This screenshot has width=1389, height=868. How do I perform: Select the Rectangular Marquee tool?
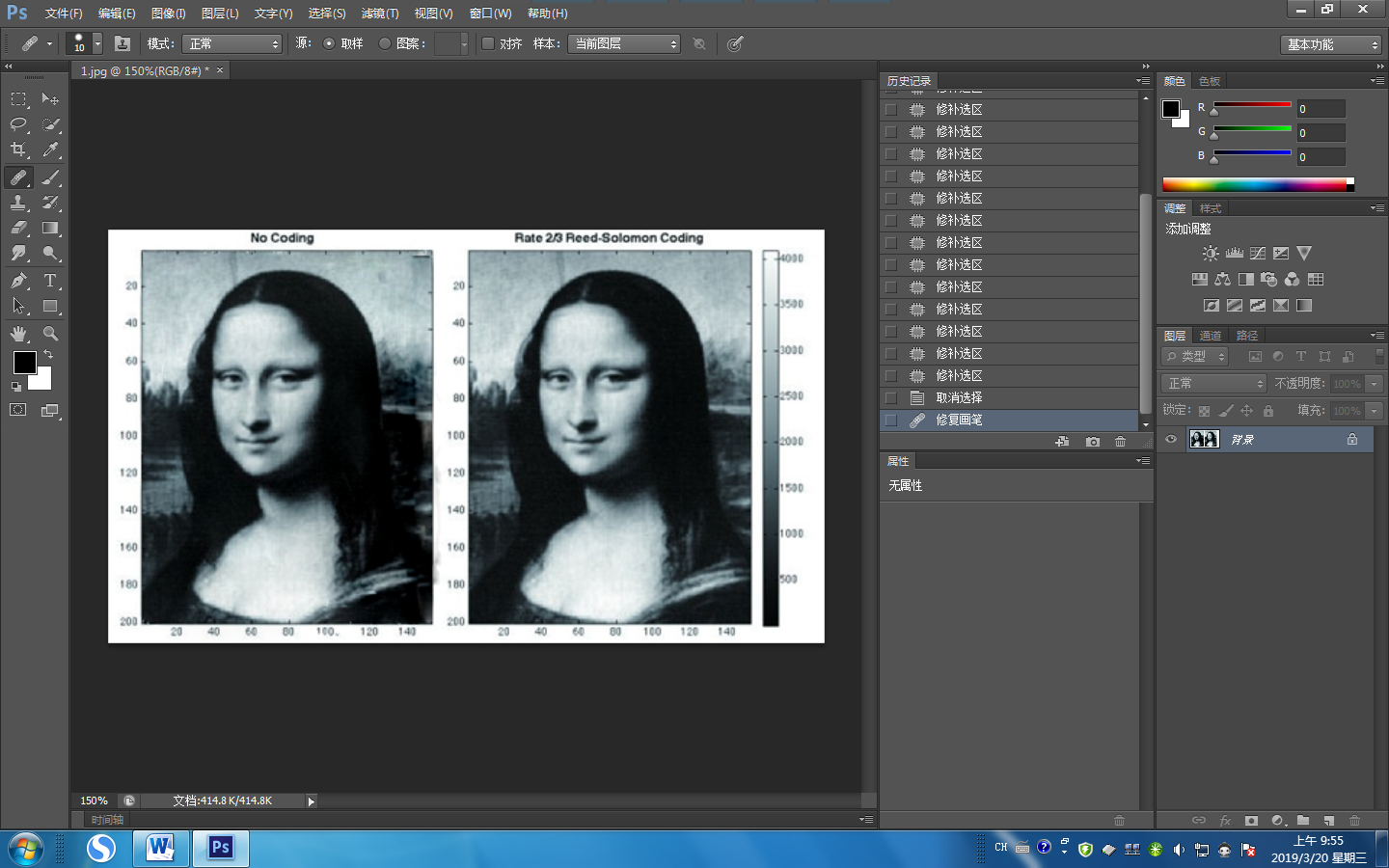18,98
